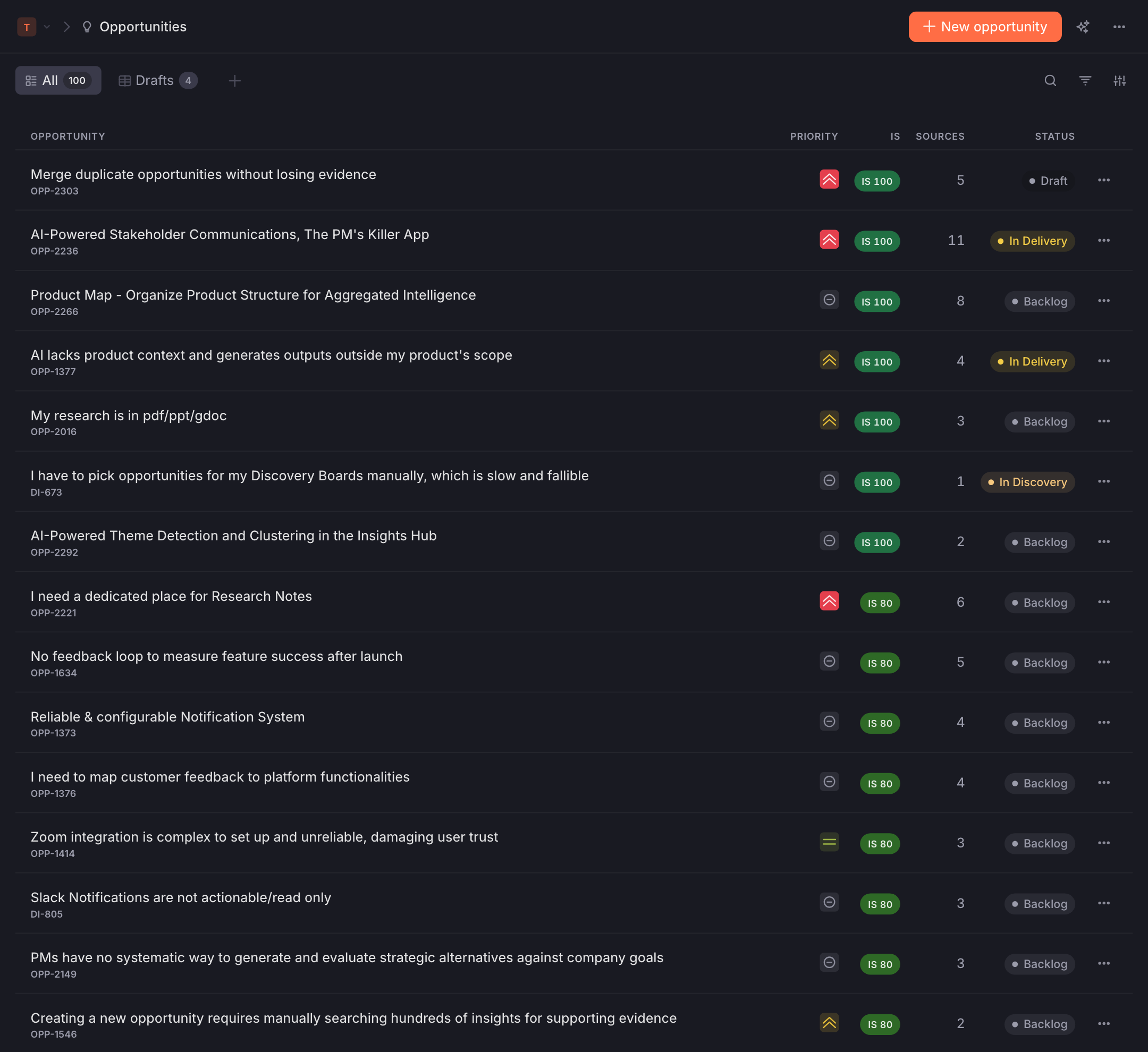Open row menu for OPP-2236
Screen dimensions: 1148x1052
(1103, 240)
